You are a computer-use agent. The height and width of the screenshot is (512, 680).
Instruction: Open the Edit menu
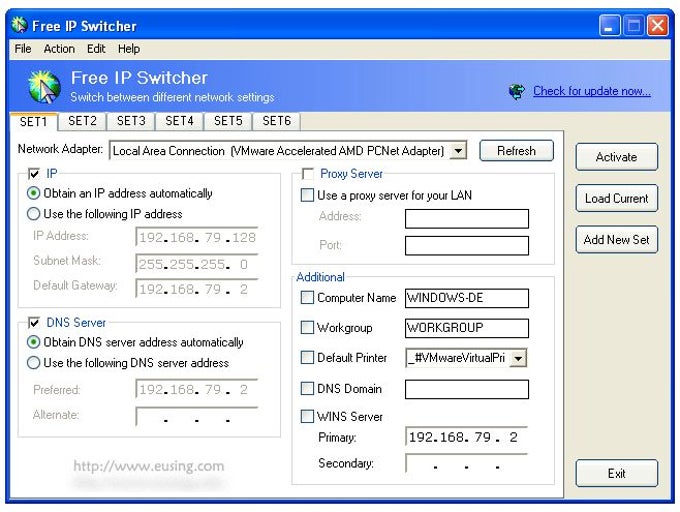click(96, 49)
